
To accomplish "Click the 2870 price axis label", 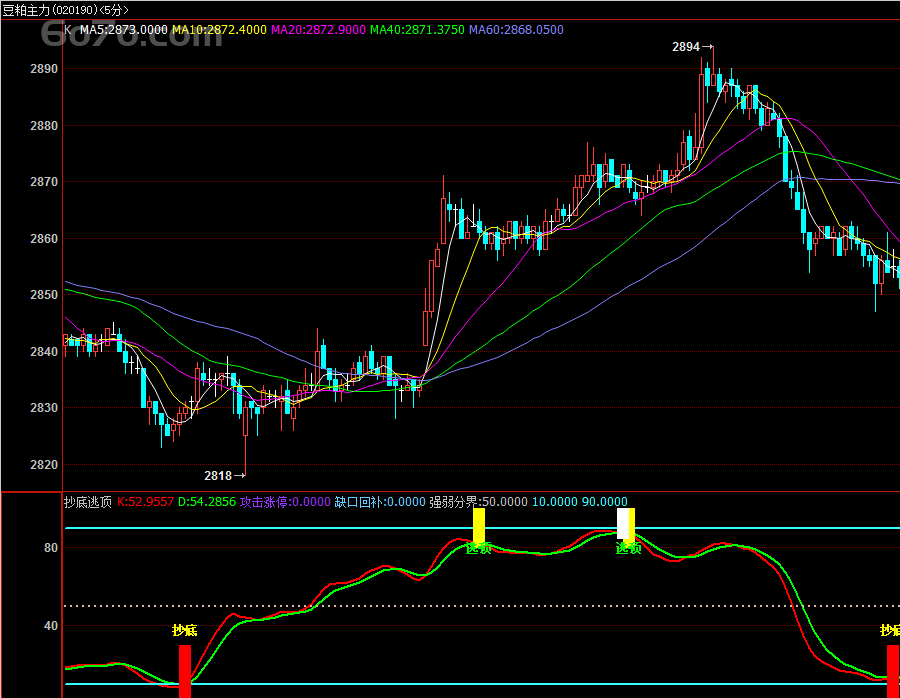I will 44,182.
